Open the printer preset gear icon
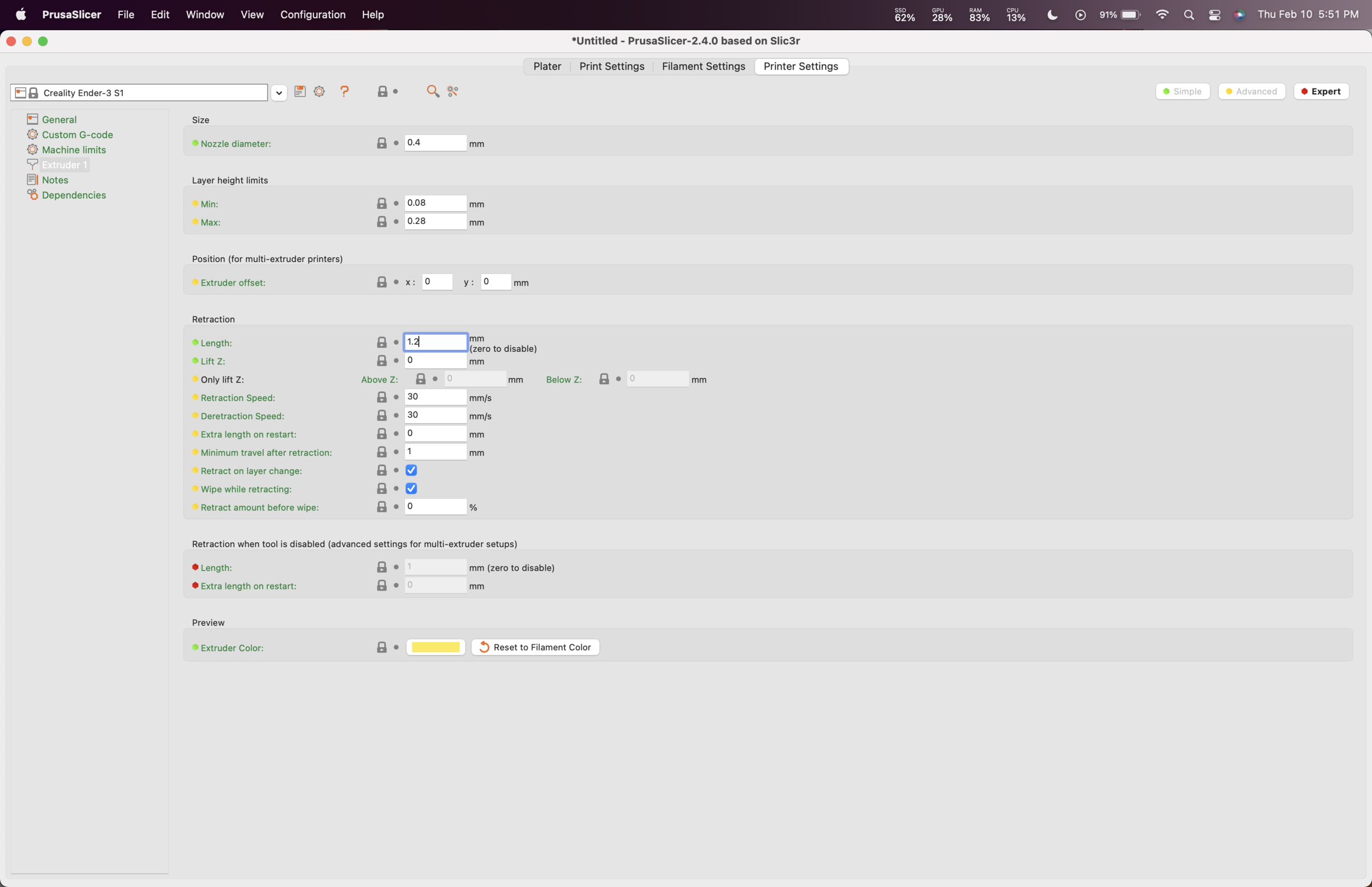 point(319,92)
